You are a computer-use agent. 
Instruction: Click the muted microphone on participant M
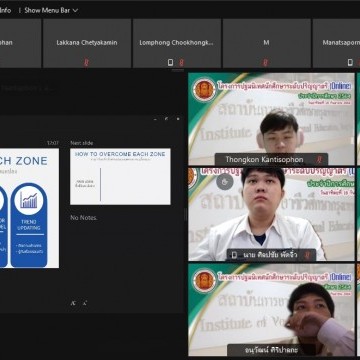(266, 62)
